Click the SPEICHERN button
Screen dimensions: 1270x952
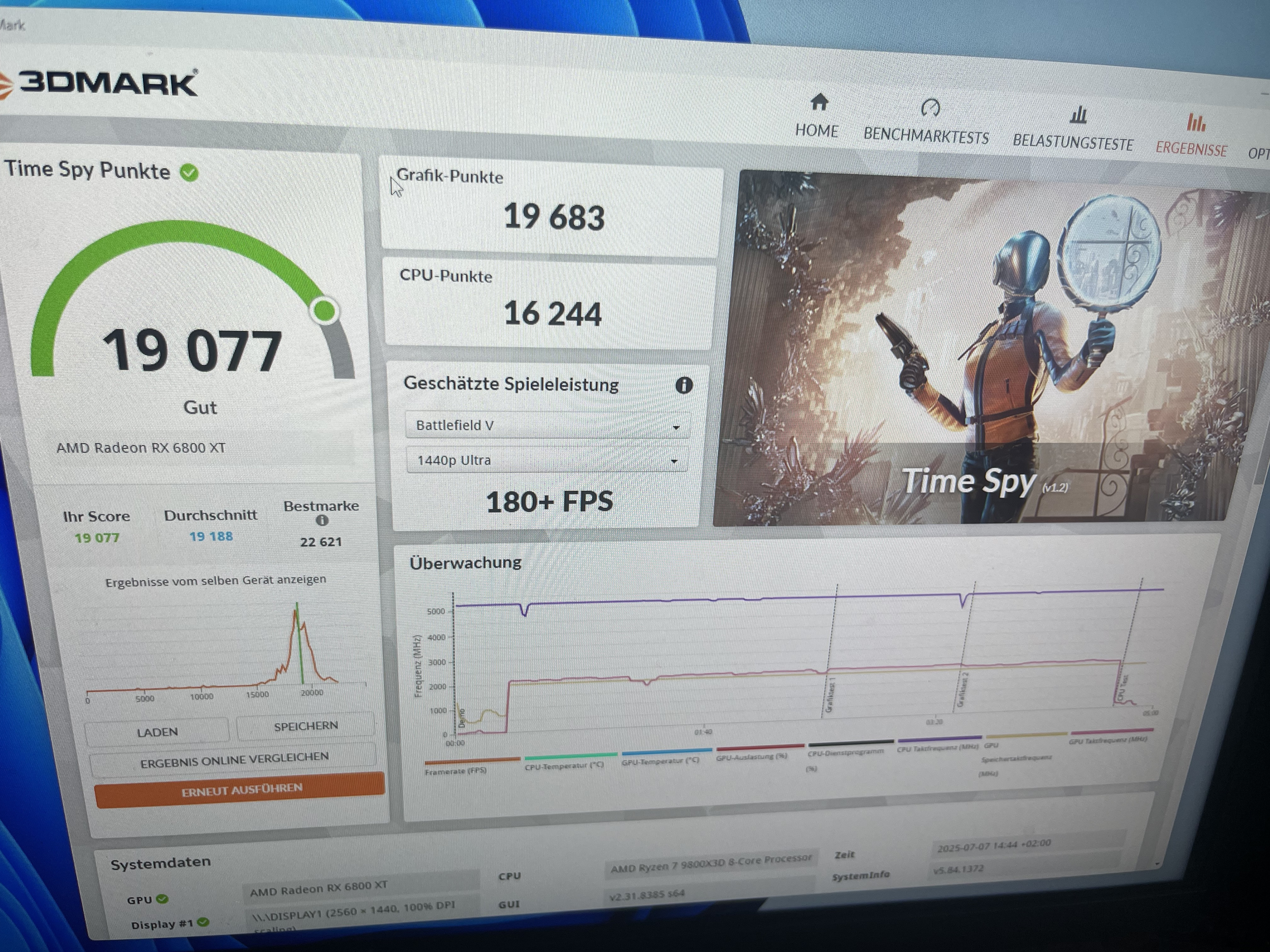click(306, 726)
